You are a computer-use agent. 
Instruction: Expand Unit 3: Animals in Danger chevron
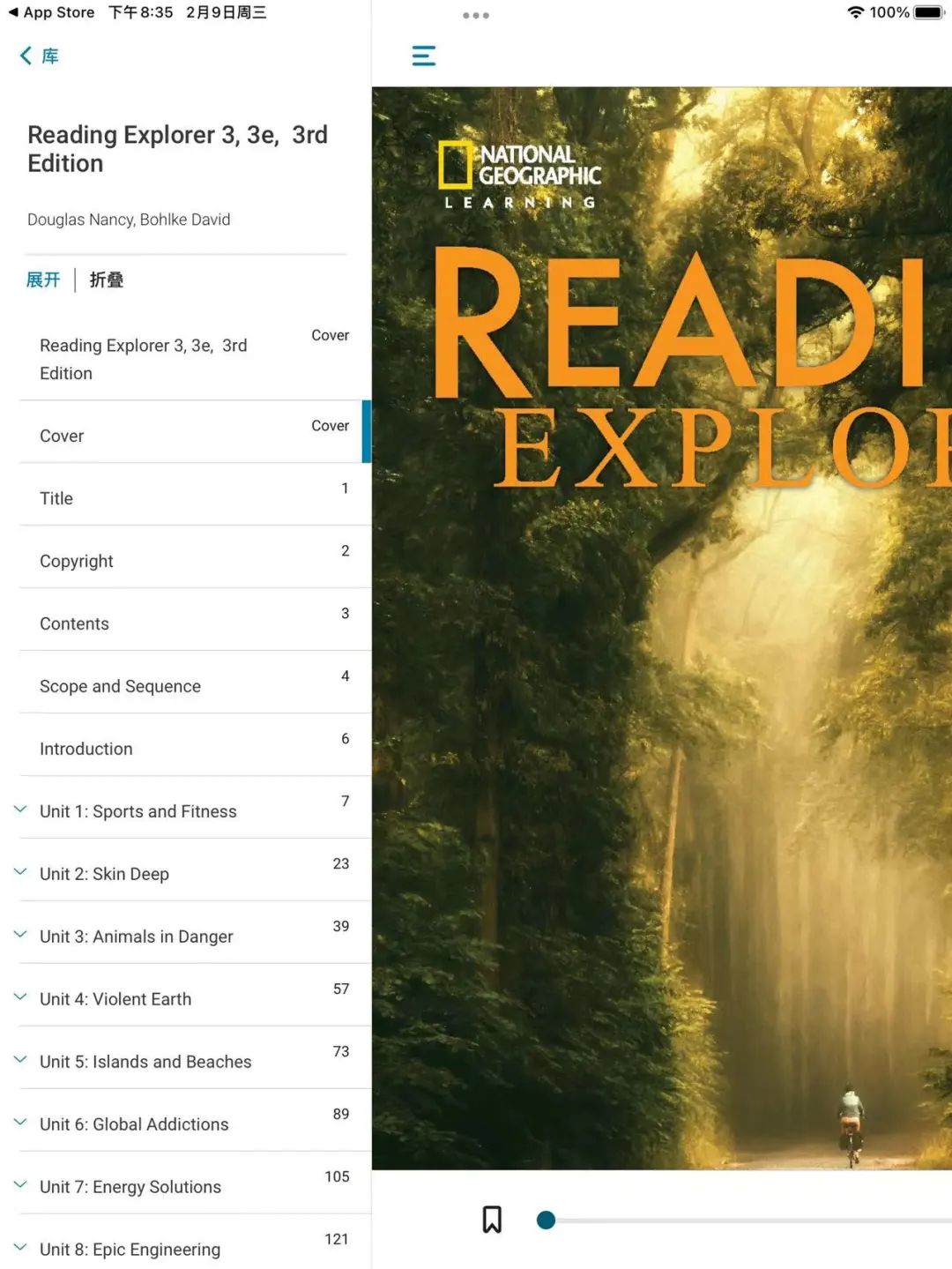(20, 935)
